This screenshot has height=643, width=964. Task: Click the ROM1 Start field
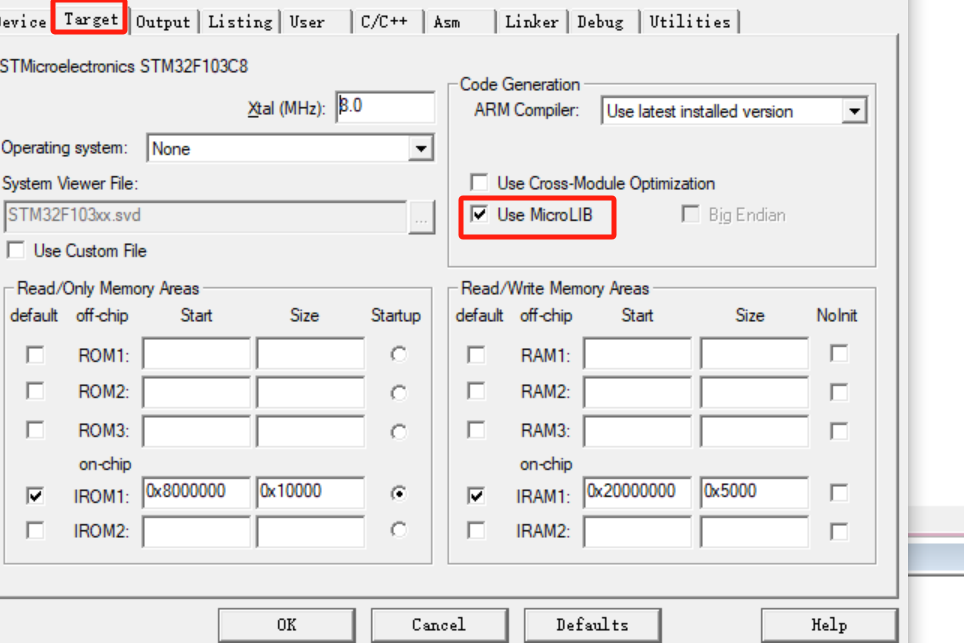point(197,353)
